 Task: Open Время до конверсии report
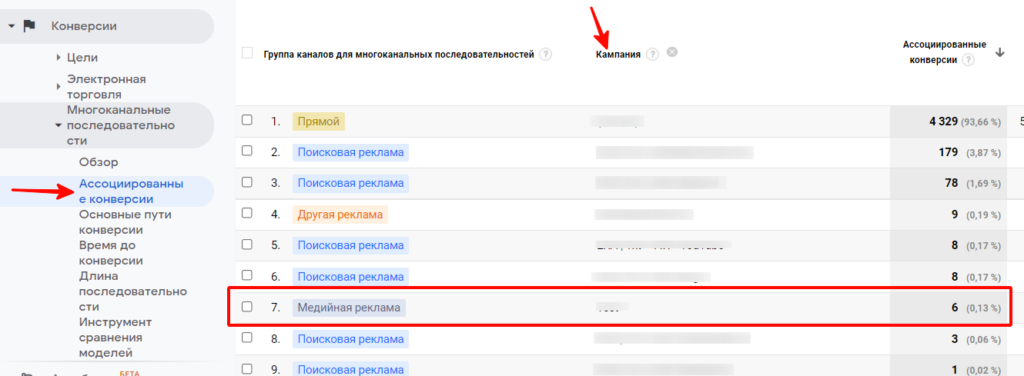coord(110,253)
